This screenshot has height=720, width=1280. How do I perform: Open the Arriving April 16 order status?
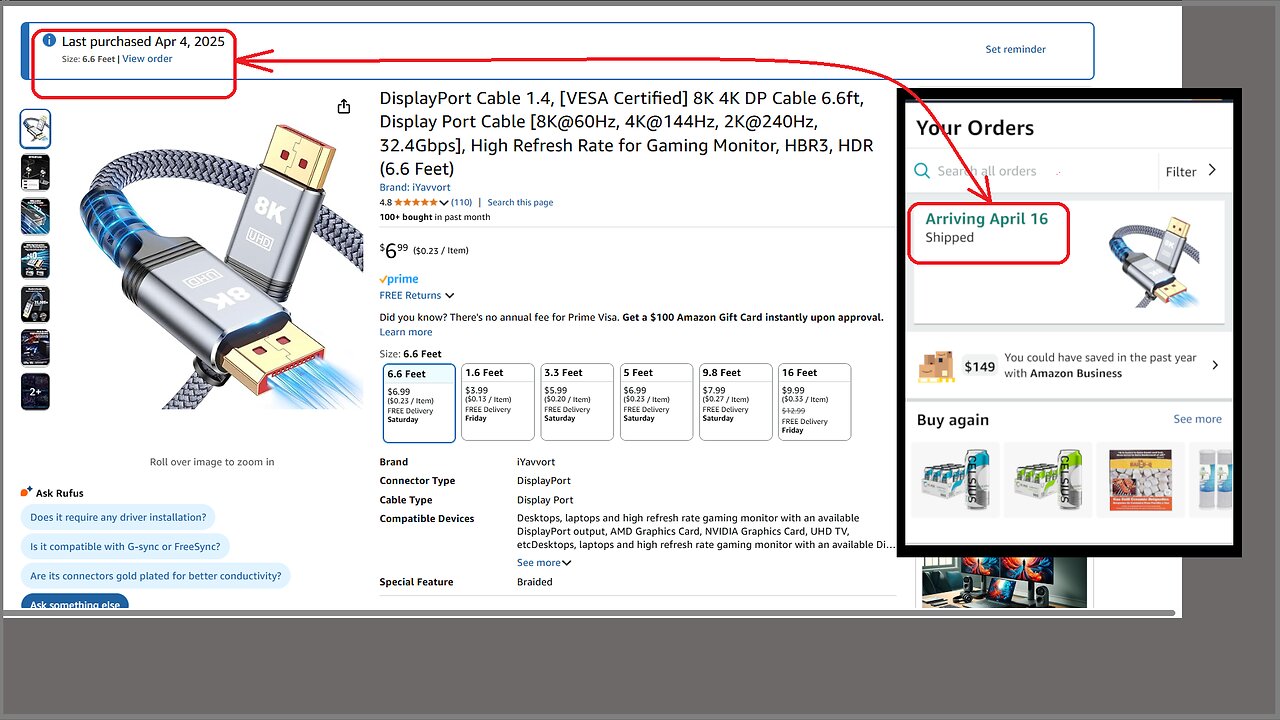(986, 219)
